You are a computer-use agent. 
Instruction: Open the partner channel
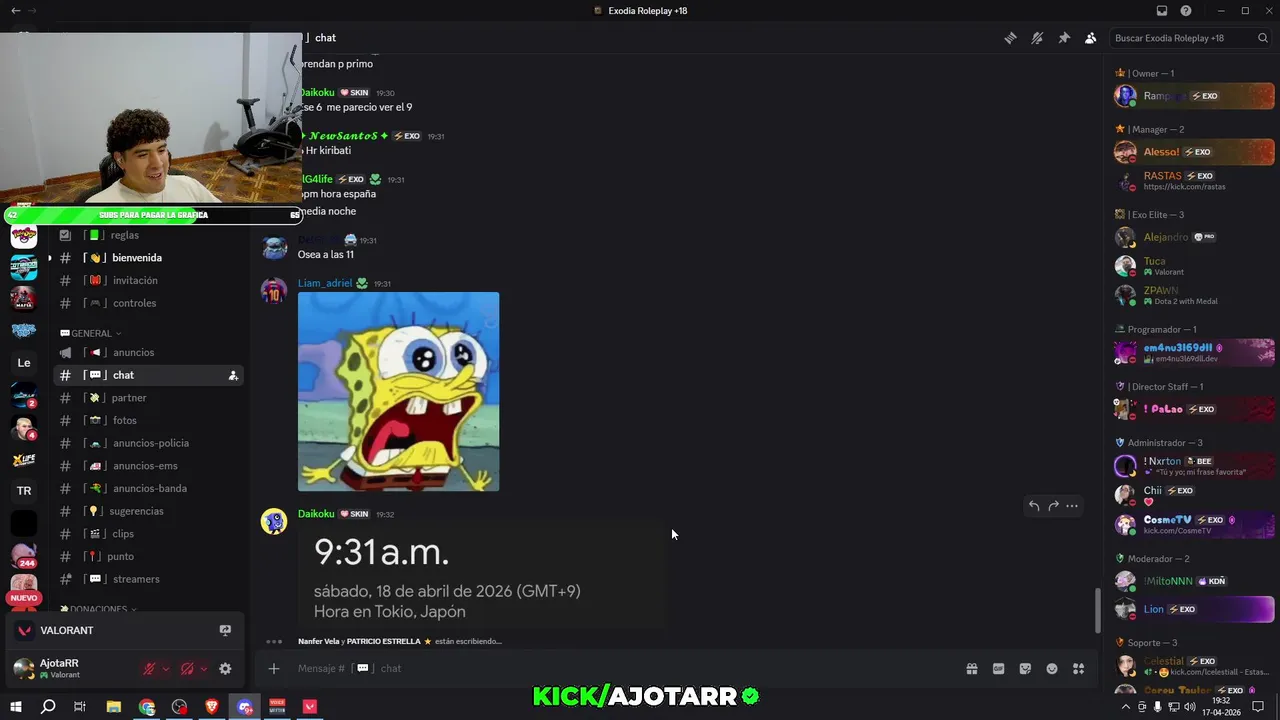point(148,398)
